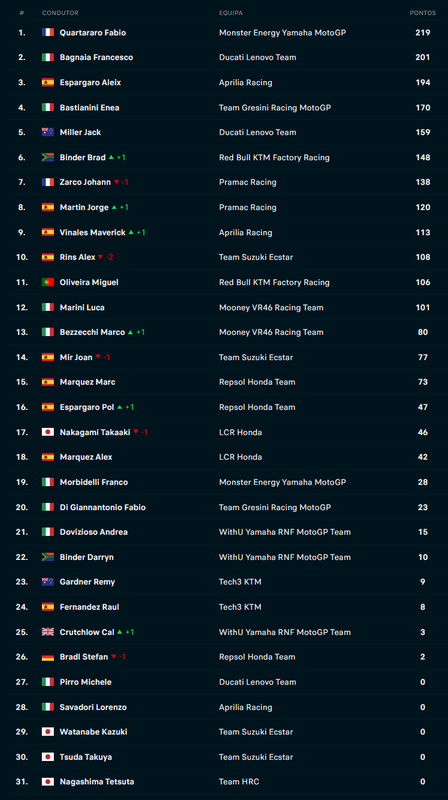
Task: Click Mooney VR46 Racing Team in Marini's row
Action: (271, 307)
